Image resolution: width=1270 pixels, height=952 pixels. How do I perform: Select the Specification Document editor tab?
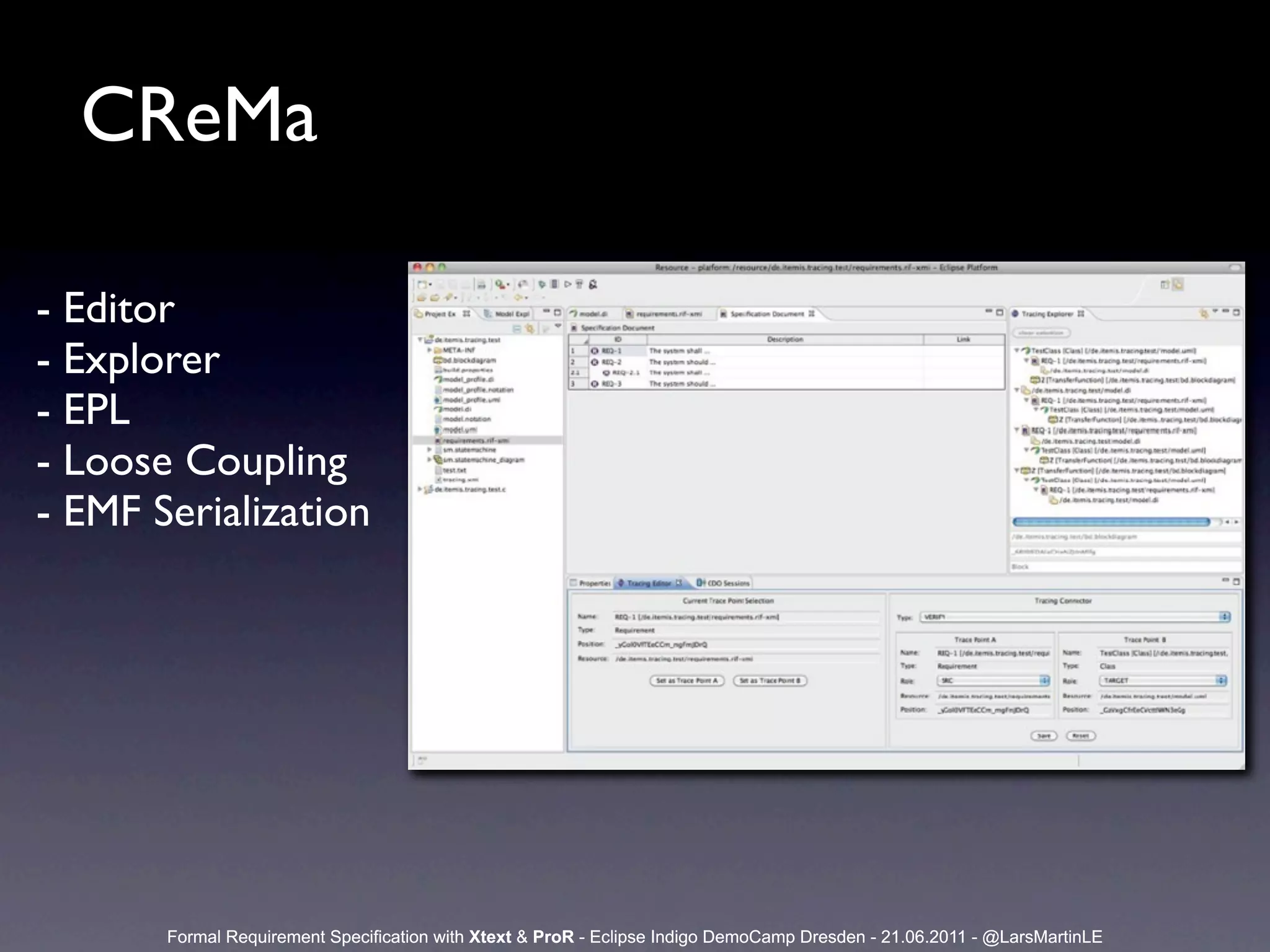pyautogui.click(x=767, y=314)
